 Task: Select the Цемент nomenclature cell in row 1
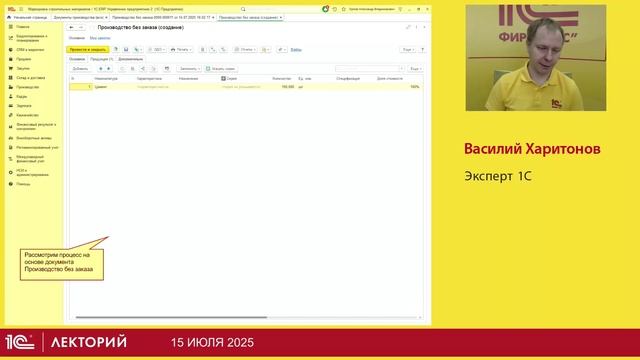114,87
